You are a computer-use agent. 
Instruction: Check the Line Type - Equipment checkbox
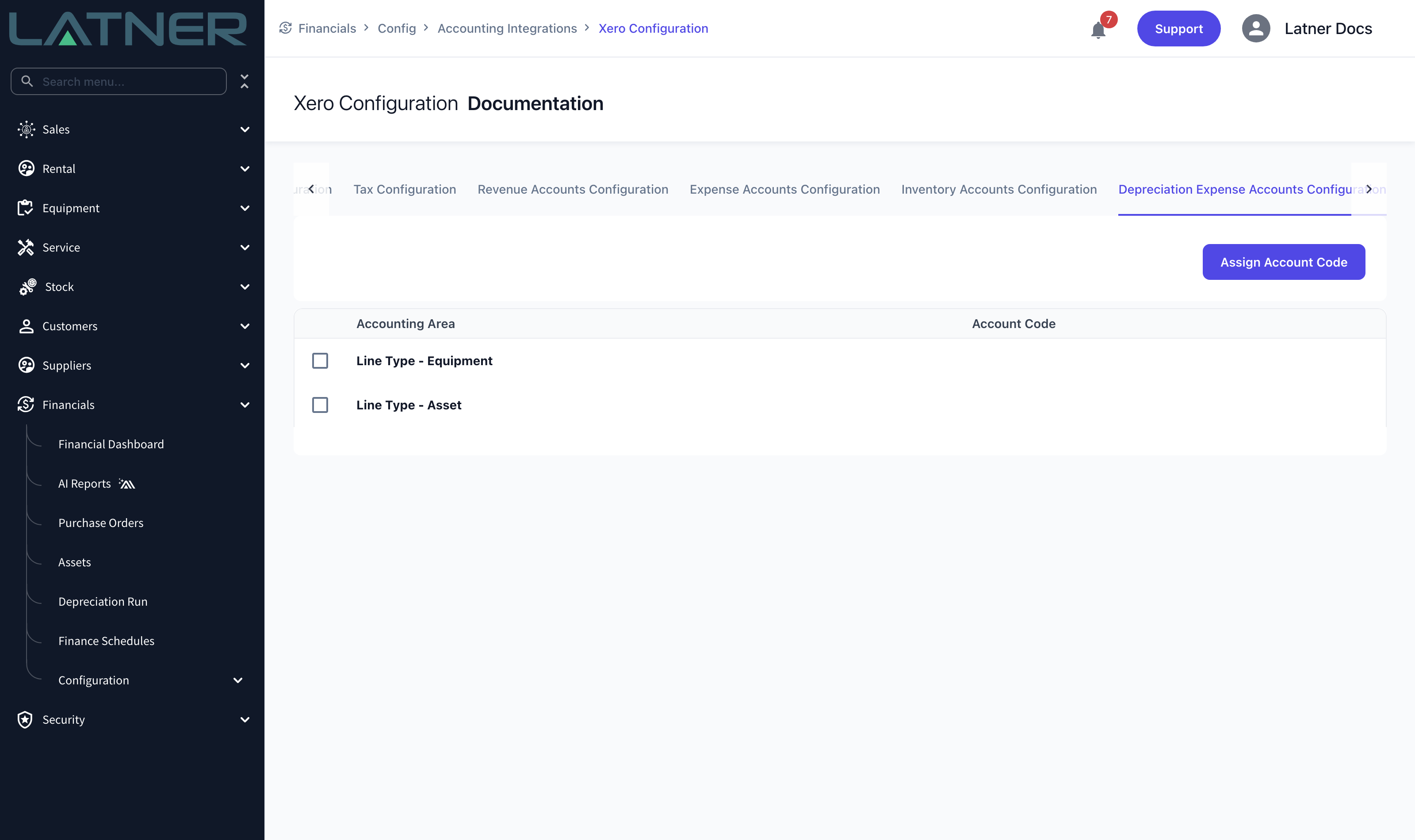(320, 361)
